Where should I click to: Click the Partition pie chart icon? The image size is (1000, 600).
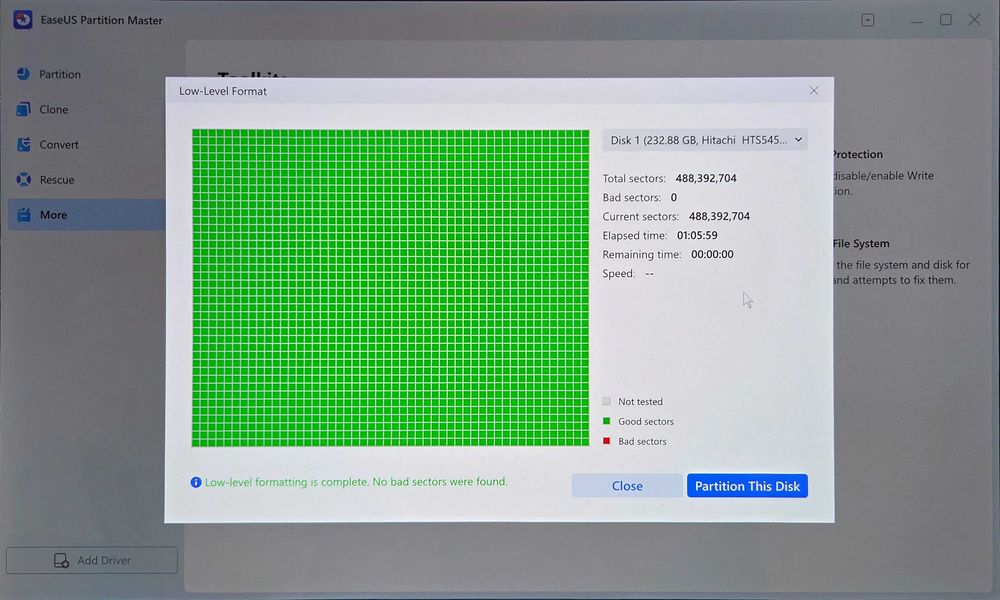24,74
